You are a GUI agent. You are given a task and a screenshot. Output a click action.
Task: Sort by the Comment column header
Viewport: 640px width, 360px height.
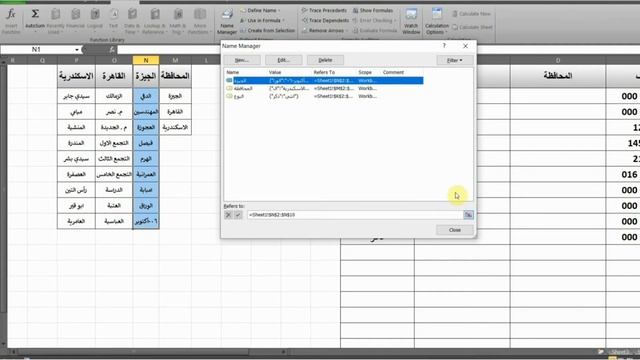(393, 72)
